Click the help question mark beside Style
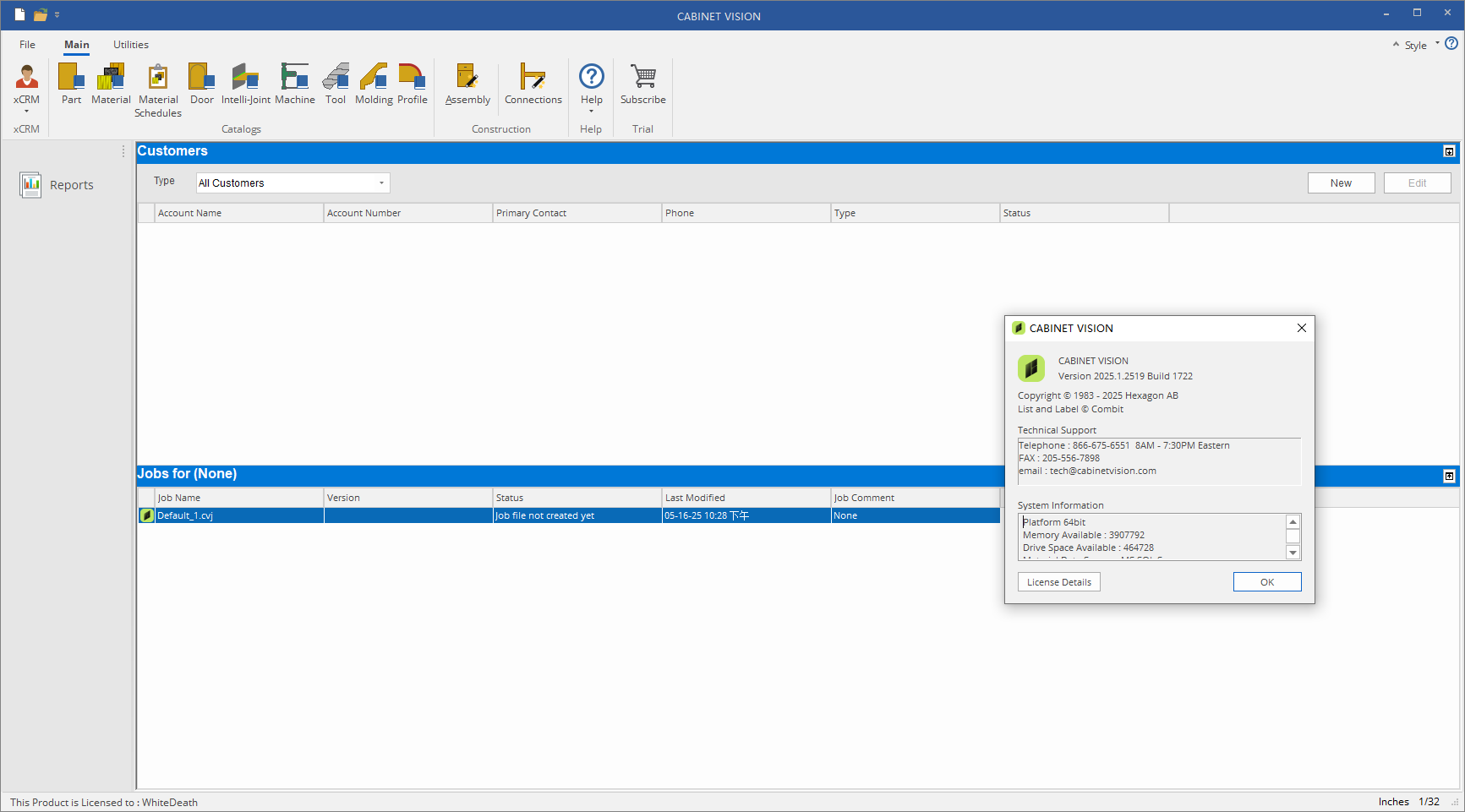 click(1451, 43)
